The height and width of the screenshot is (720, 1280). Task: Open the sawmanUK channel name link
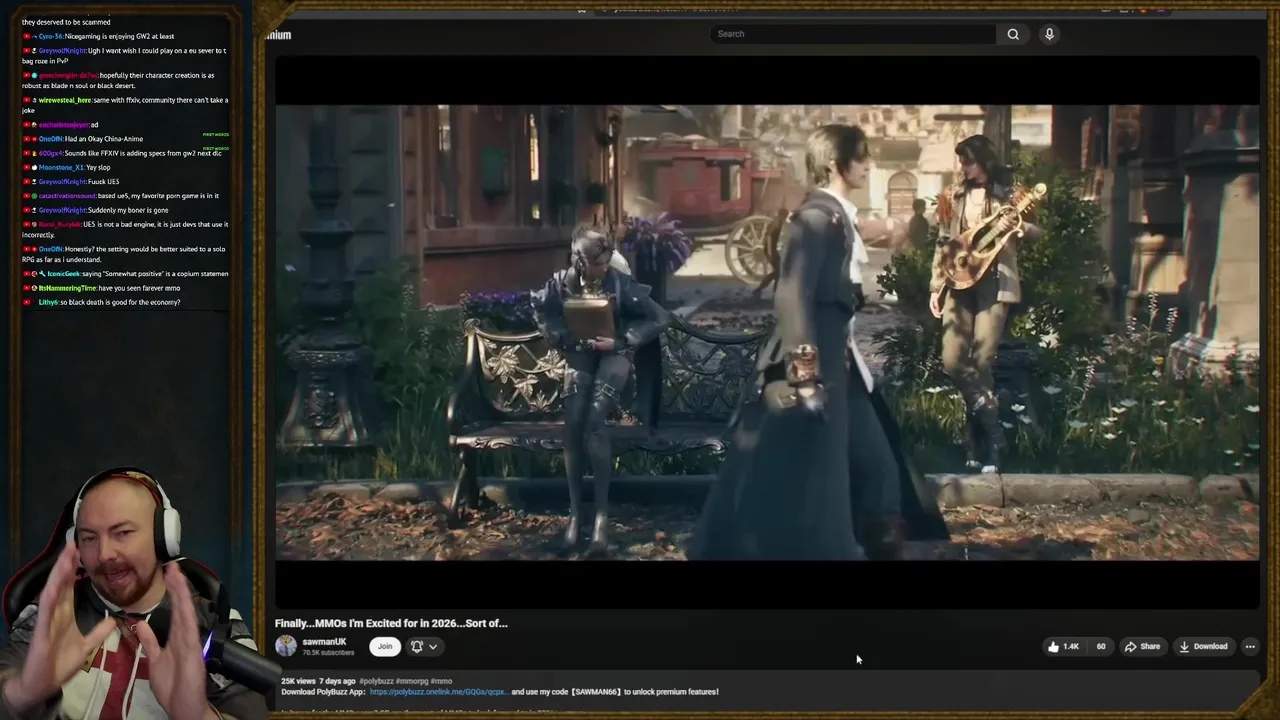pyautogui.click(x=324, y=642)
